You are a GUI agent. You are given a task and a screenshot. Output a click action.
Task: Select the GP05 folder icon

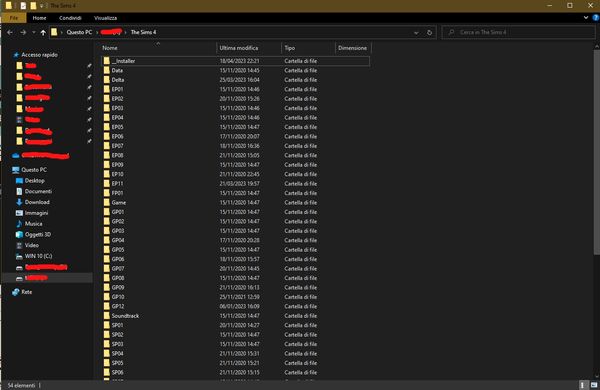coord(107,250)
